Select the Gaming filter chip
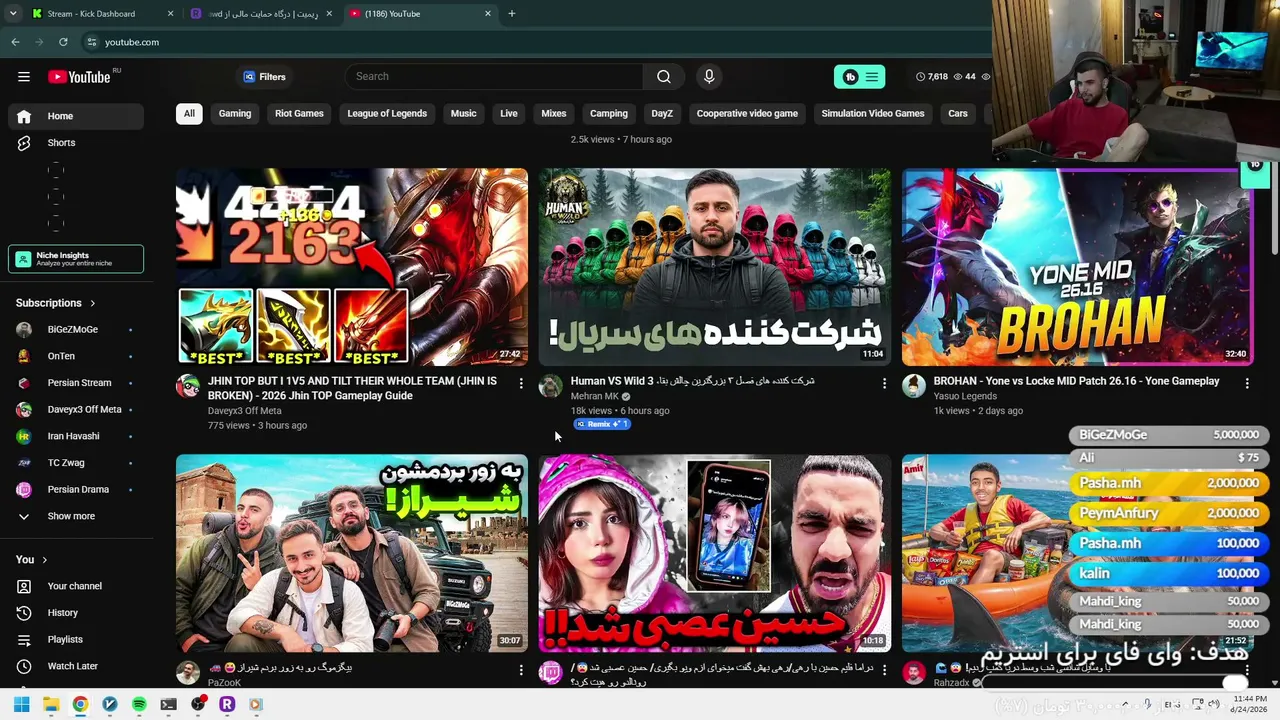Screen dimensions: 1280x720 [235, 114]
